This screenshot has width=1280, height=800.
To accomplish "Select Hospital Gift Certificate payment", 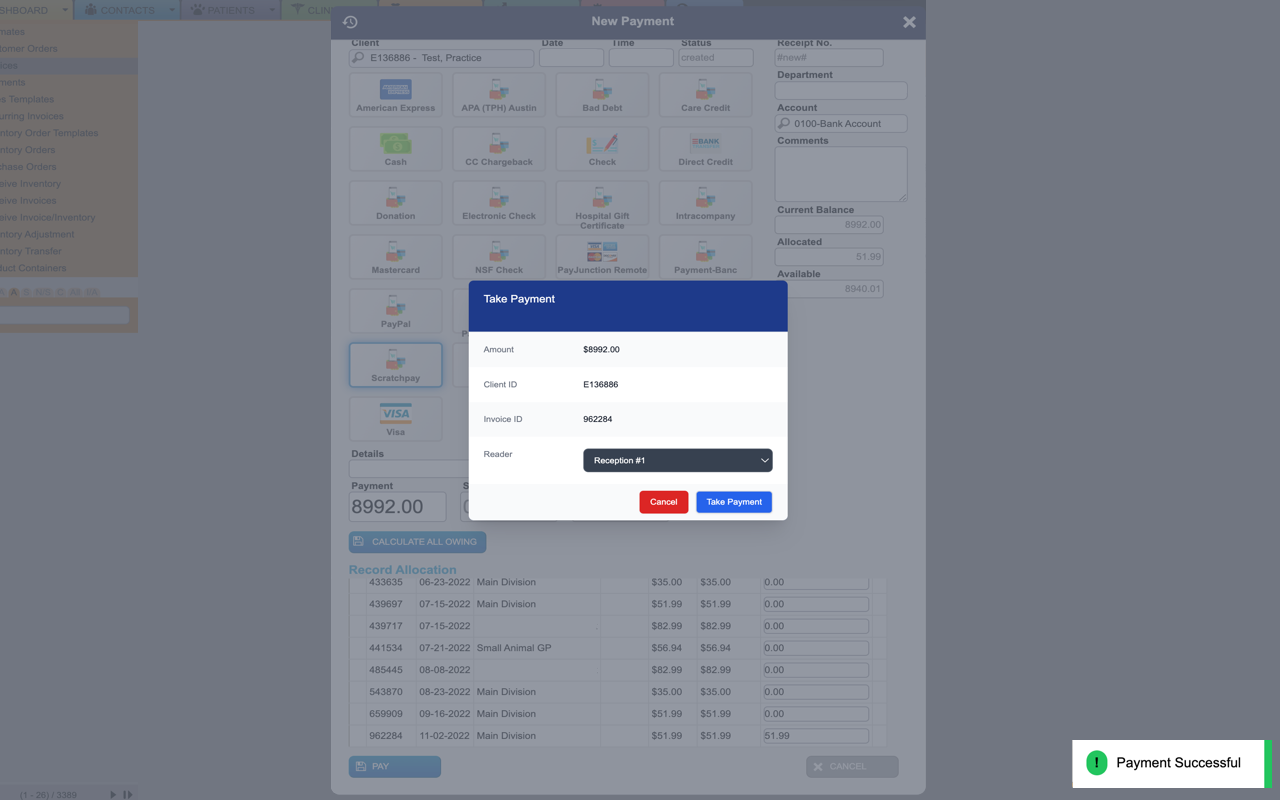I will pos(602,205).
